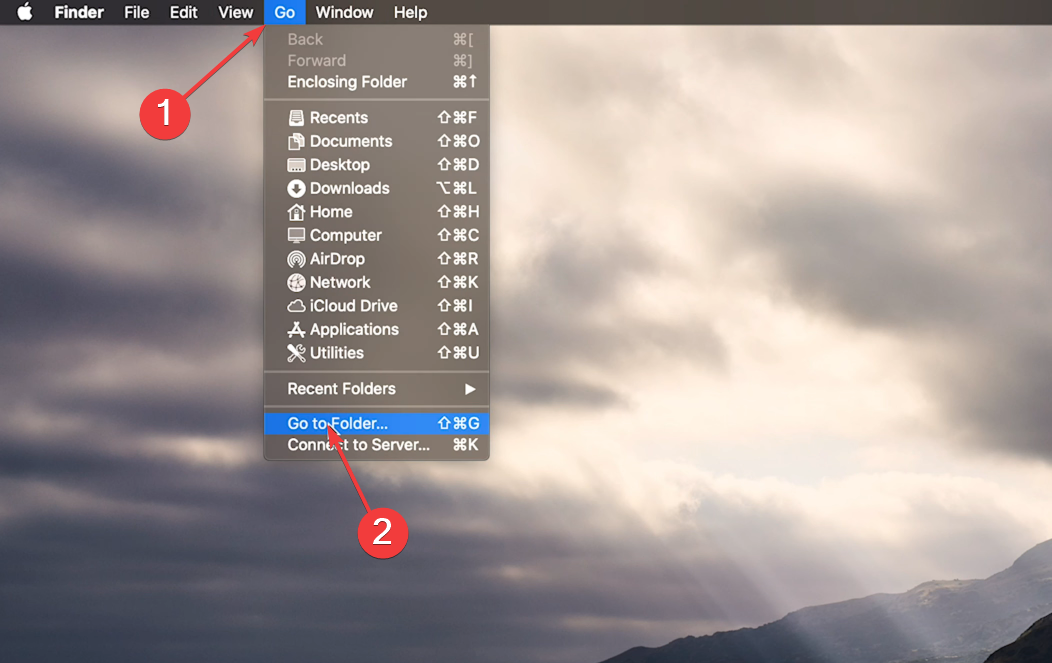Click the Recents clock icon

(x=296, y=117)
